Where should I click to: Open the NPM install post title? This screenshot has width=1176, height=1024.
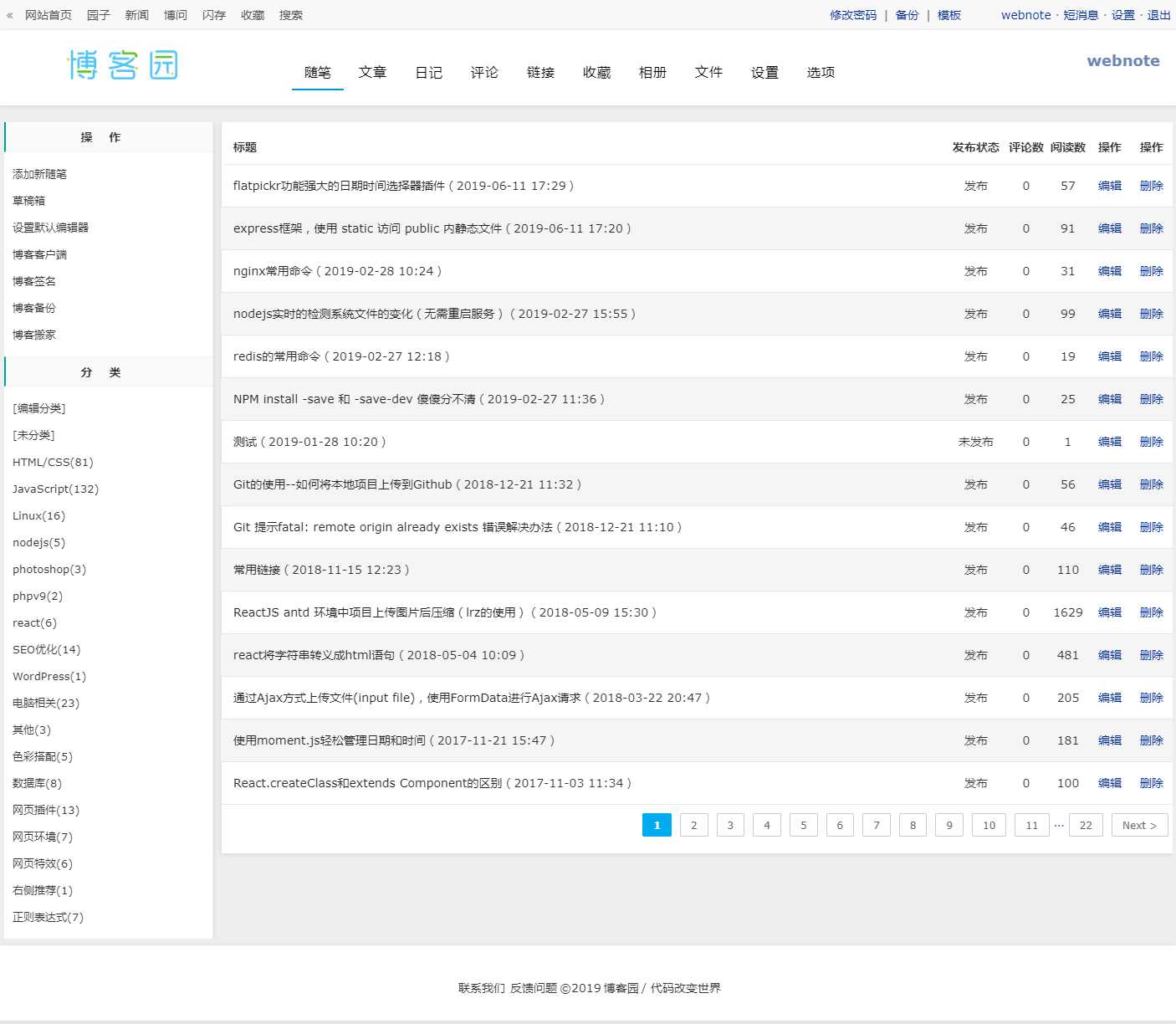[419, 399]
